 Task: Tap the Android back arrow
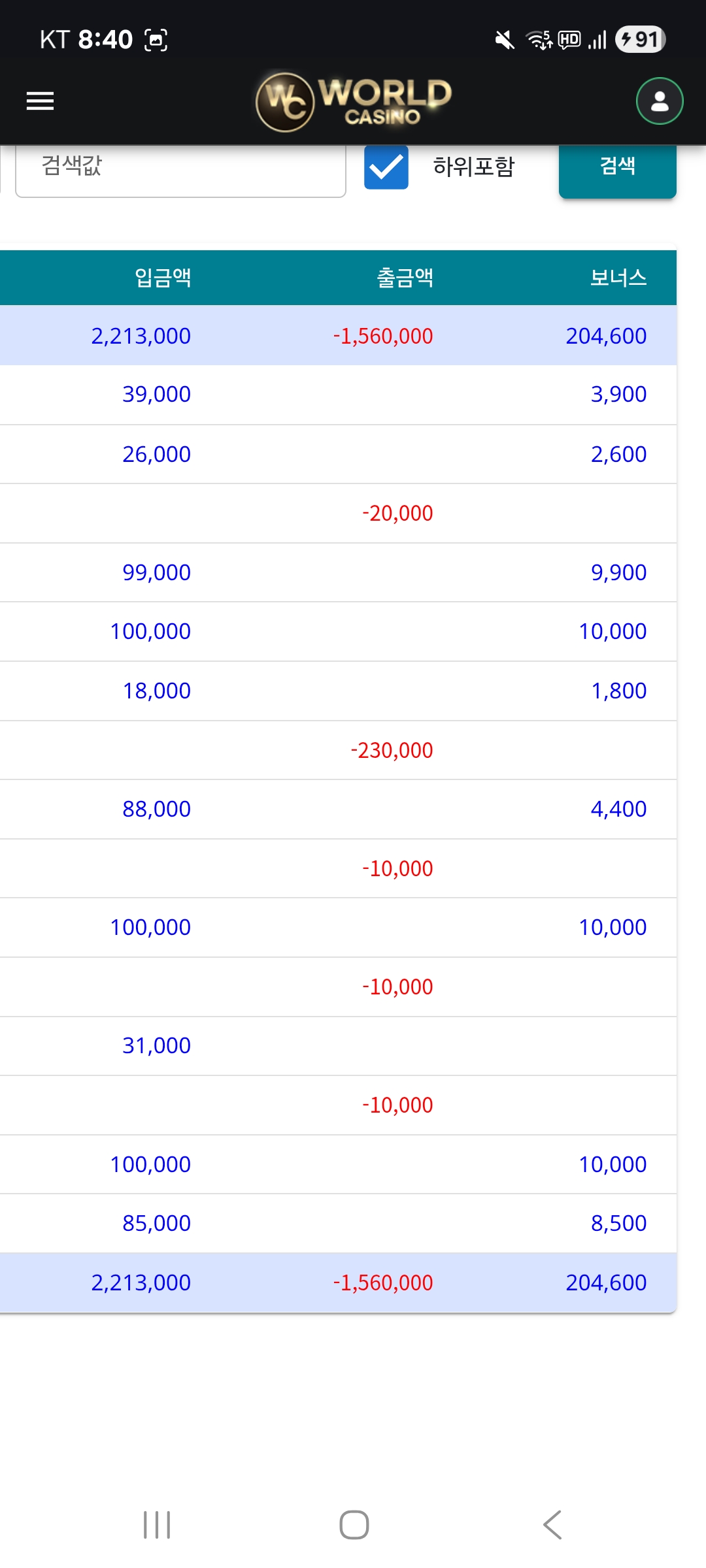(552, 1525)
